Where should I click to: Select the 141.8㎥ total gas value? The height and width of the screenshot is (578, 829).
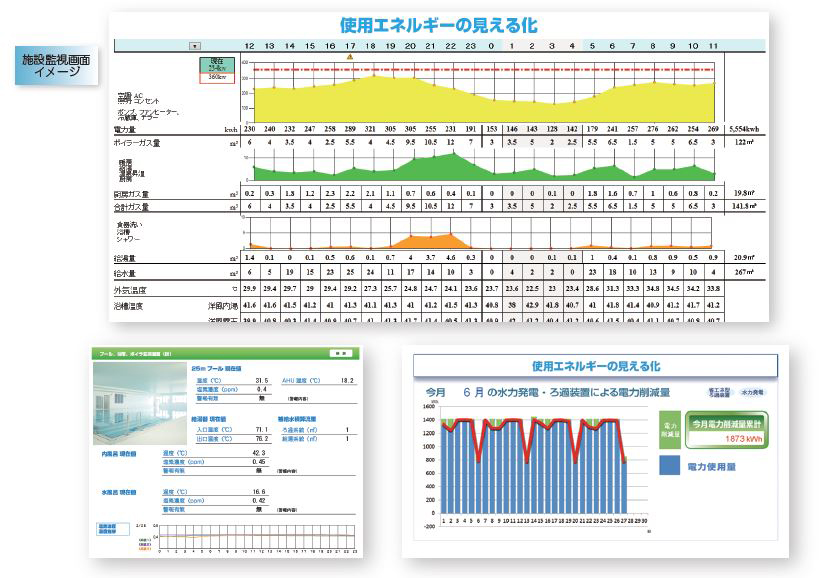(744, 206)
